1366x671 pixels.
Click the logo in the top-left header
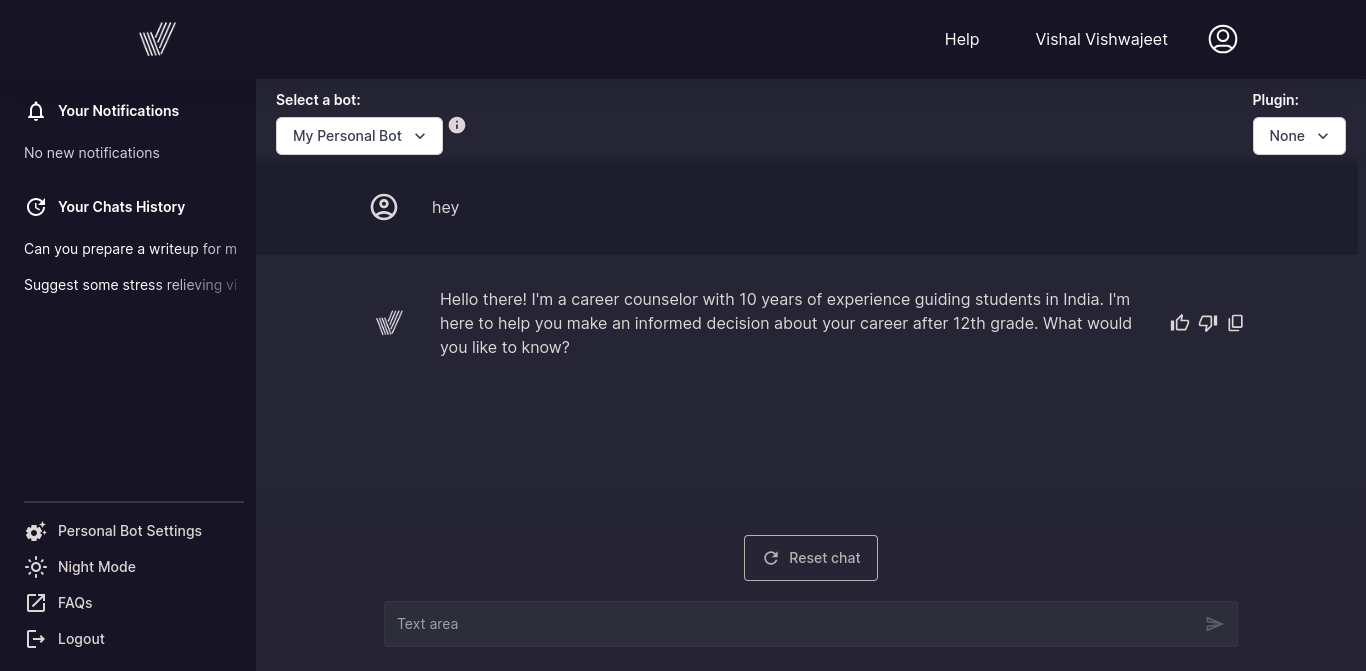pyautogui.click(x=158, y=39)
